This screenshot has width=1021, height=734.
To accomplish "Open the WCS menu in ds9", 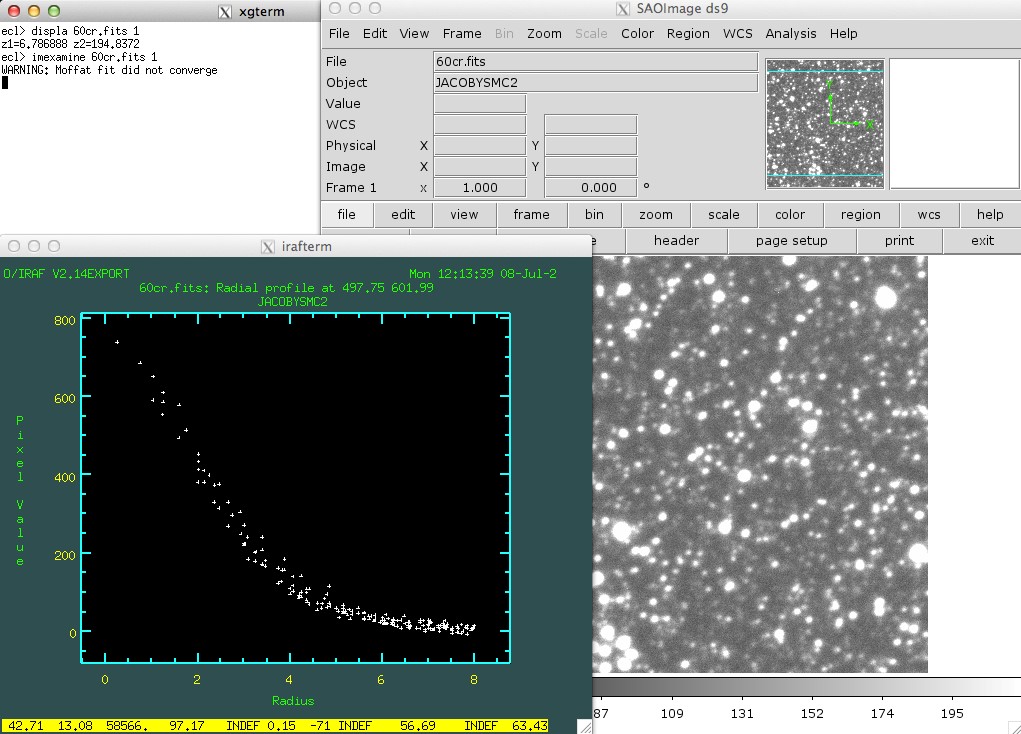I will (x=737, y=34).
